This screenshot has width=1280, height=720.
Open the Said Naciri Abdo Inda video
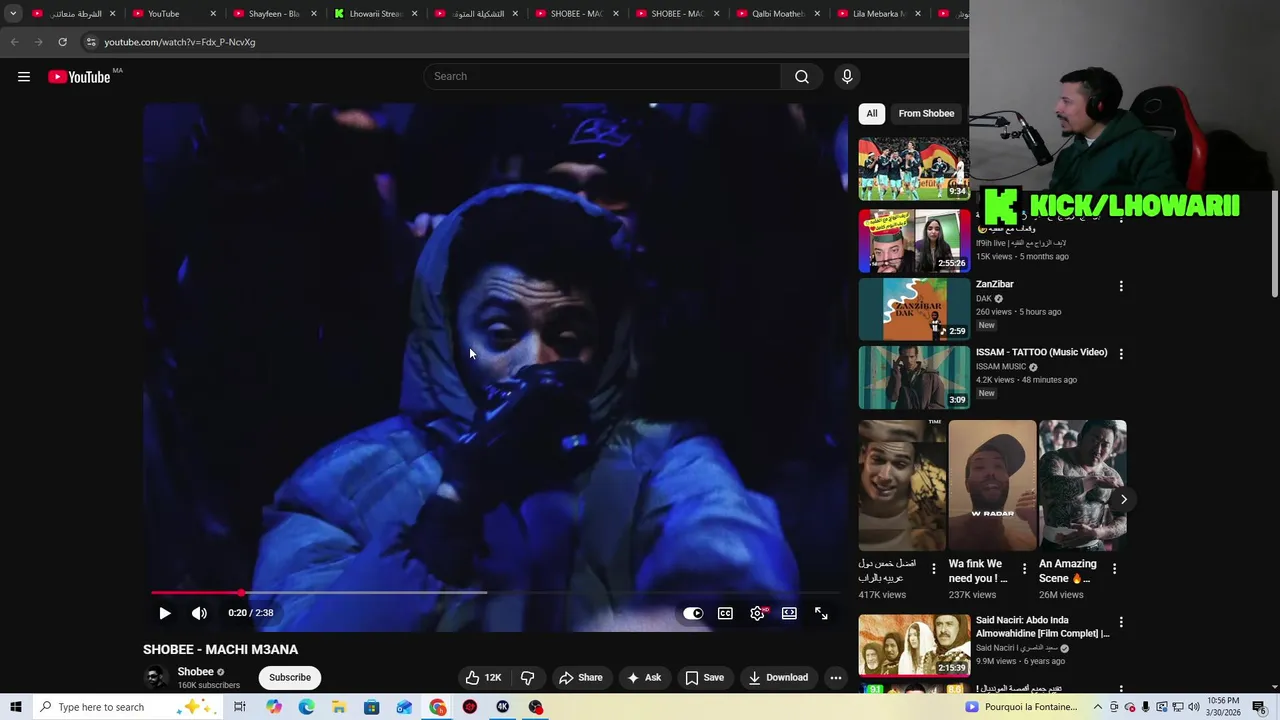coord(1043,627)
